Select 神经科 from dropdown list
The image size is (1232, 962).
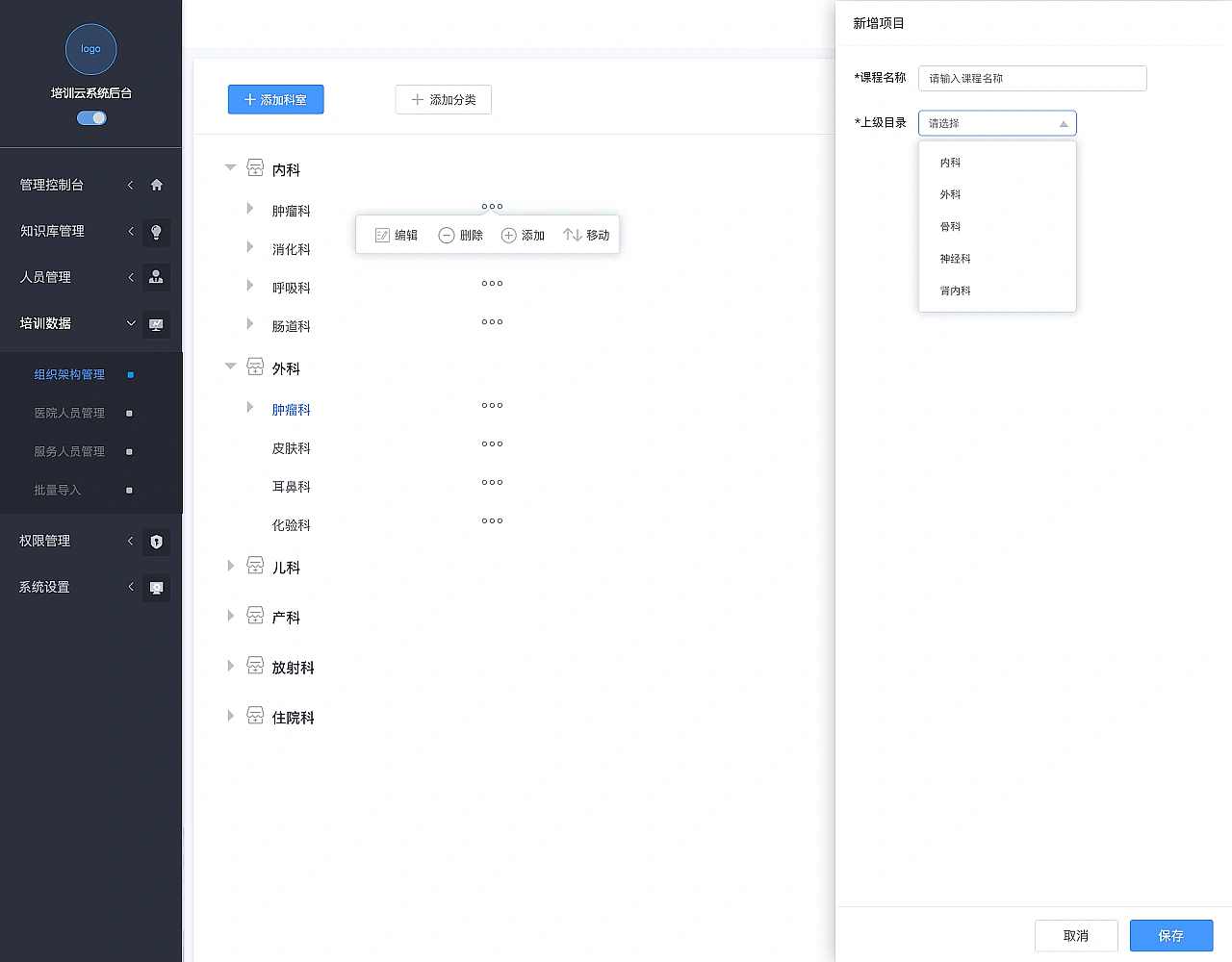(x=997, y=259)
